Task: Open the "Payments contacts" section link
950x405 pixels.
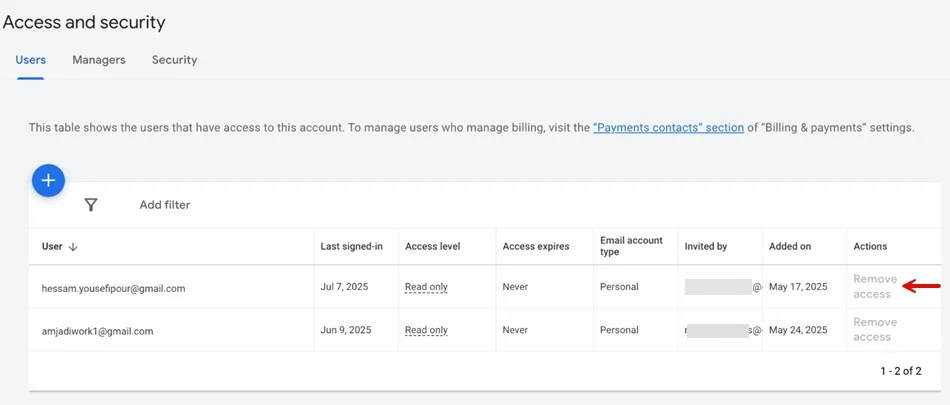Action: point(668,128)
